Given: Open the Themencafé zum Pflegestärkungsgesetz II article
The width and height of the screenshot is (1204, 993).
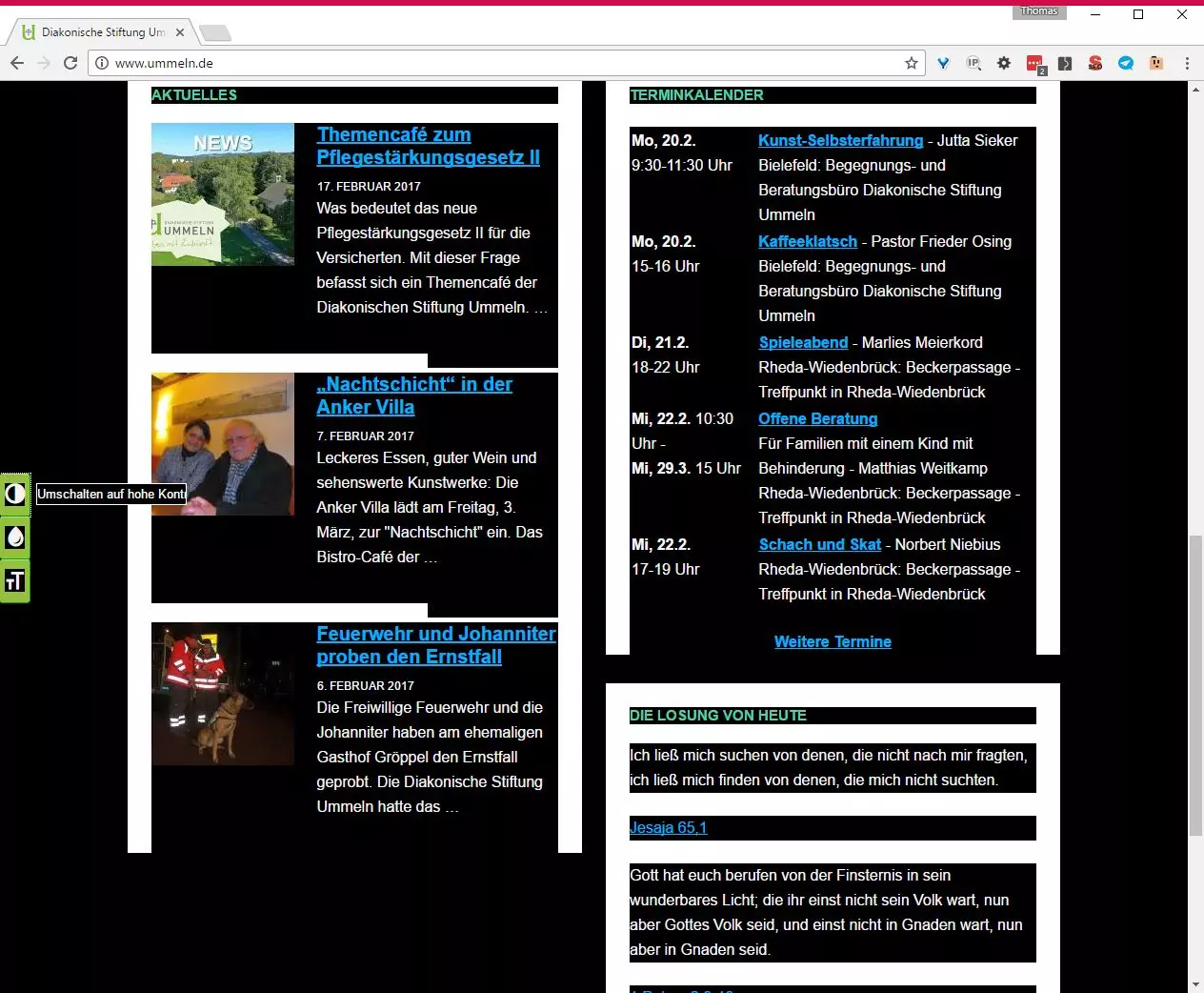Looking at the screenshot, I should point(429,146).
